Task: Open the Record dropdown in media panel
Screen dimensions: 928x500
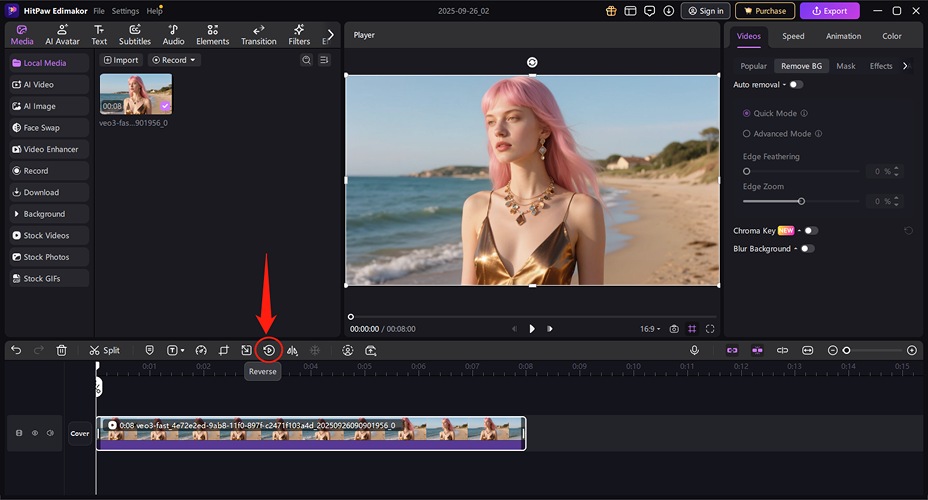Action: [x=174, y=60]
